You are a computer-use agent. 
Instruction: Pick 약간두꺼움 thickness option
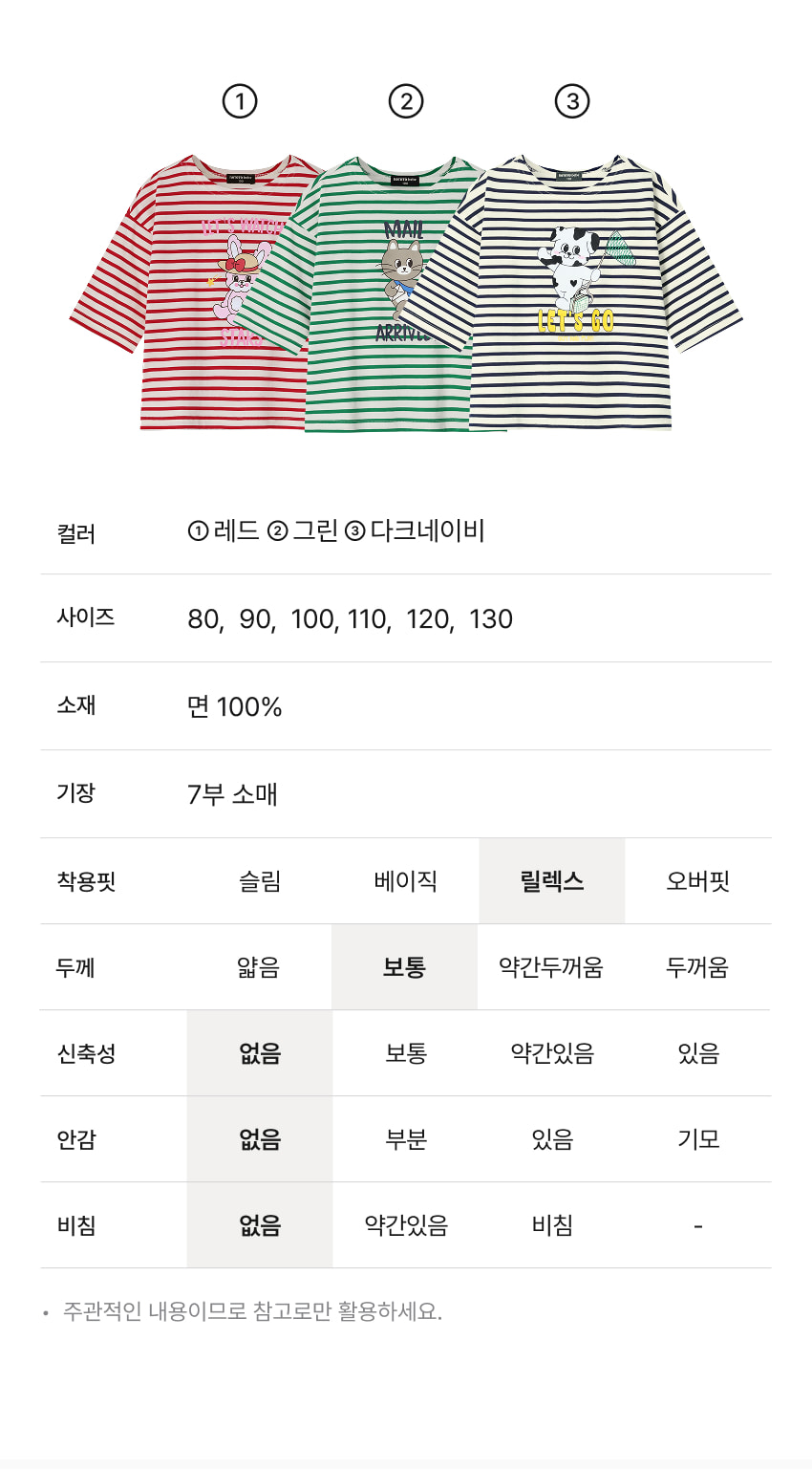[551, 967]
